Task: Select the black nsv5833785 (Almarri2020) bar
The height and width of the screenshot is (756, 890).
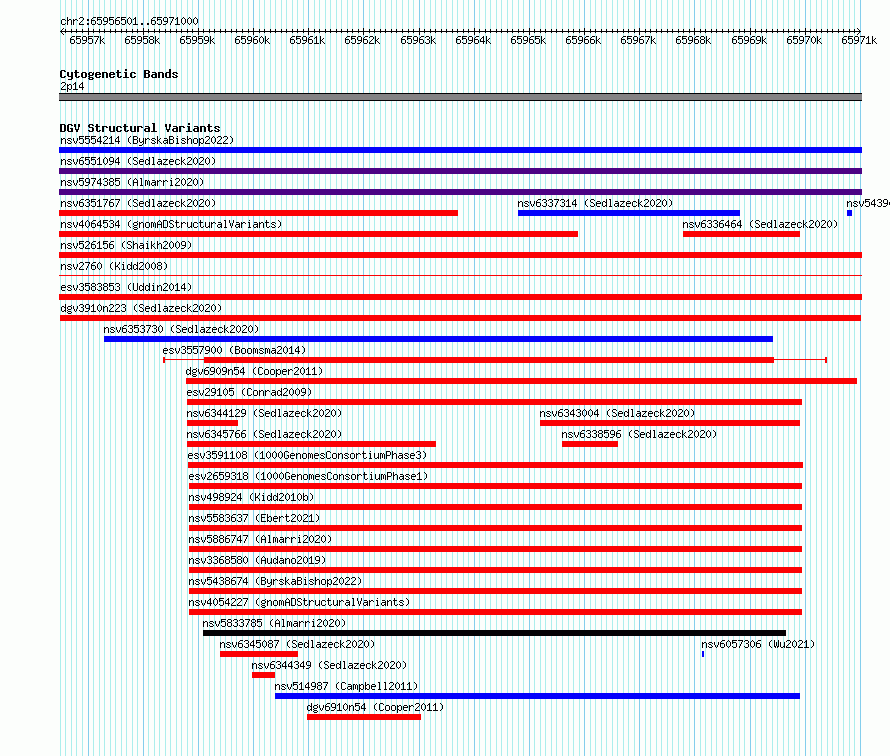Action: pos(494,633)
